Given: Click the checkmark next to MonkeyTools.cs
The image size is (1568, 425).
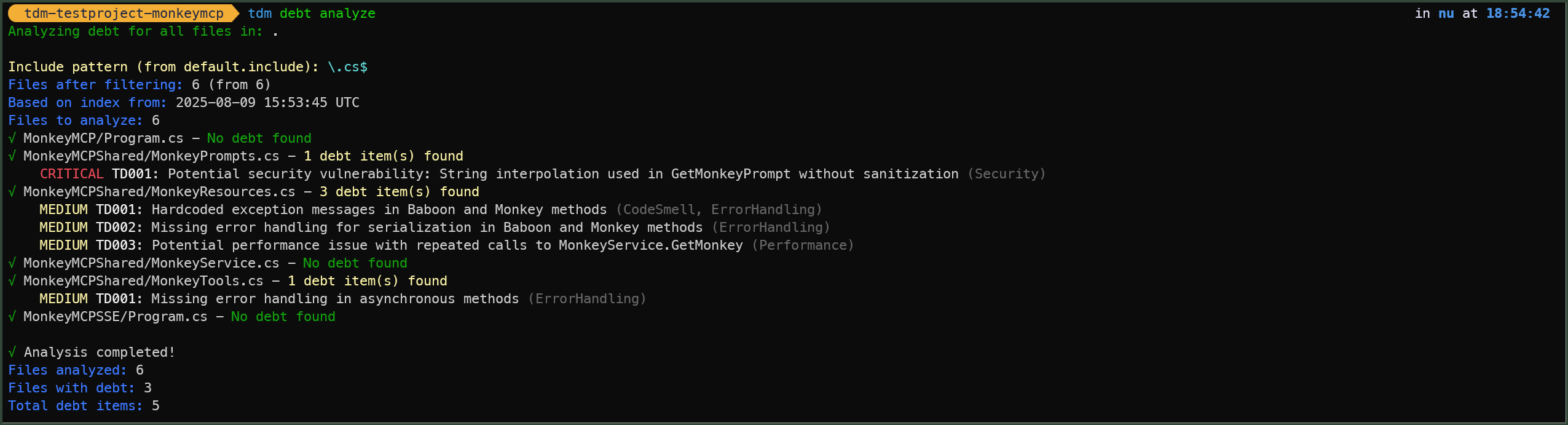Looking at the screenshot, I should click(12, 281).
